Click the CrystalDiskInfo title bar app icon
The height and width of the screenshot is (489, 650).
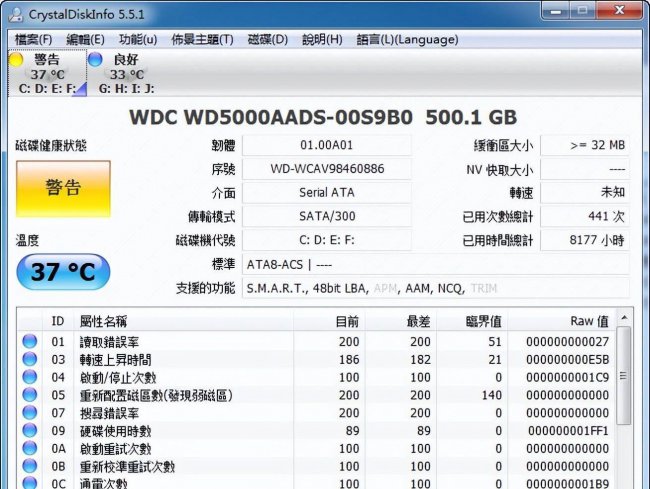(x=15, y=14)
